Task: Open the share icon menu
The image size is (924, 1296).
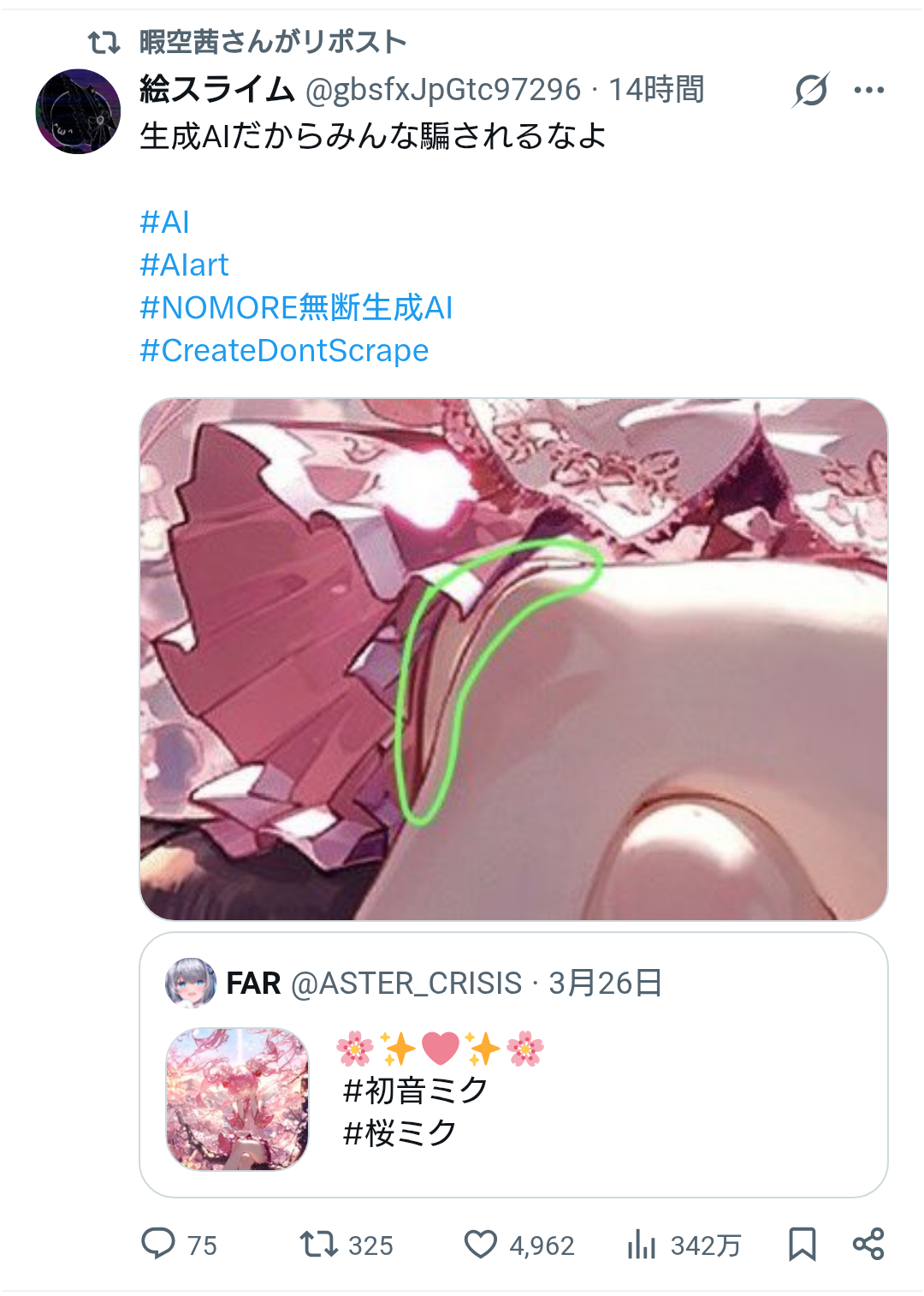Action: pos(868,1244)
